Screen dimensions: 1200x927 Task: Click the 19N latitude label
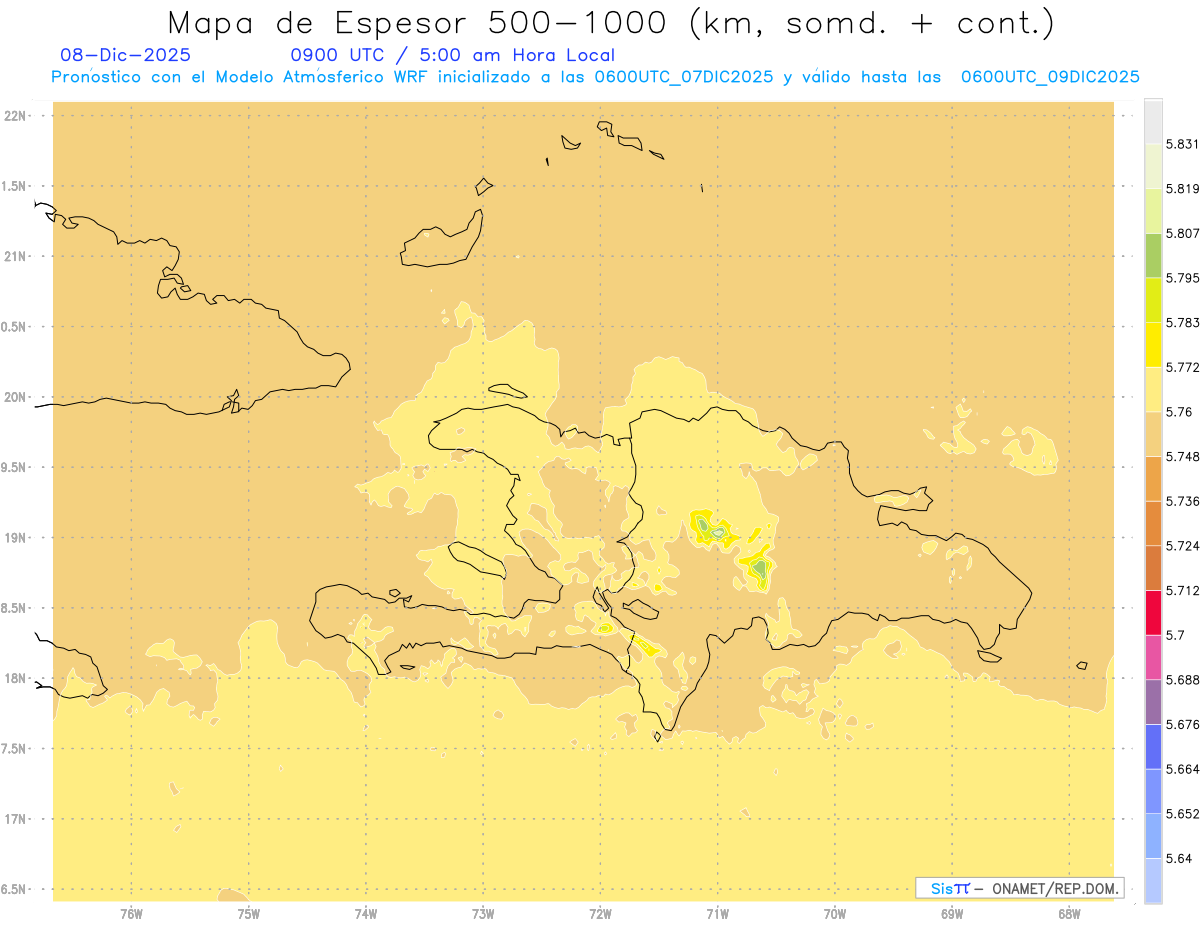16,537
